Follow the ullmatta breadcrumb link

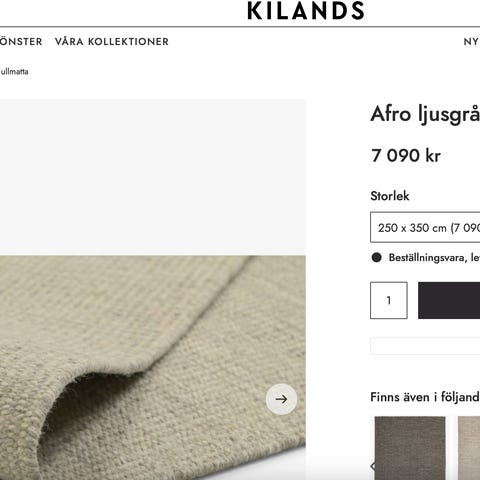click(14, 71)
